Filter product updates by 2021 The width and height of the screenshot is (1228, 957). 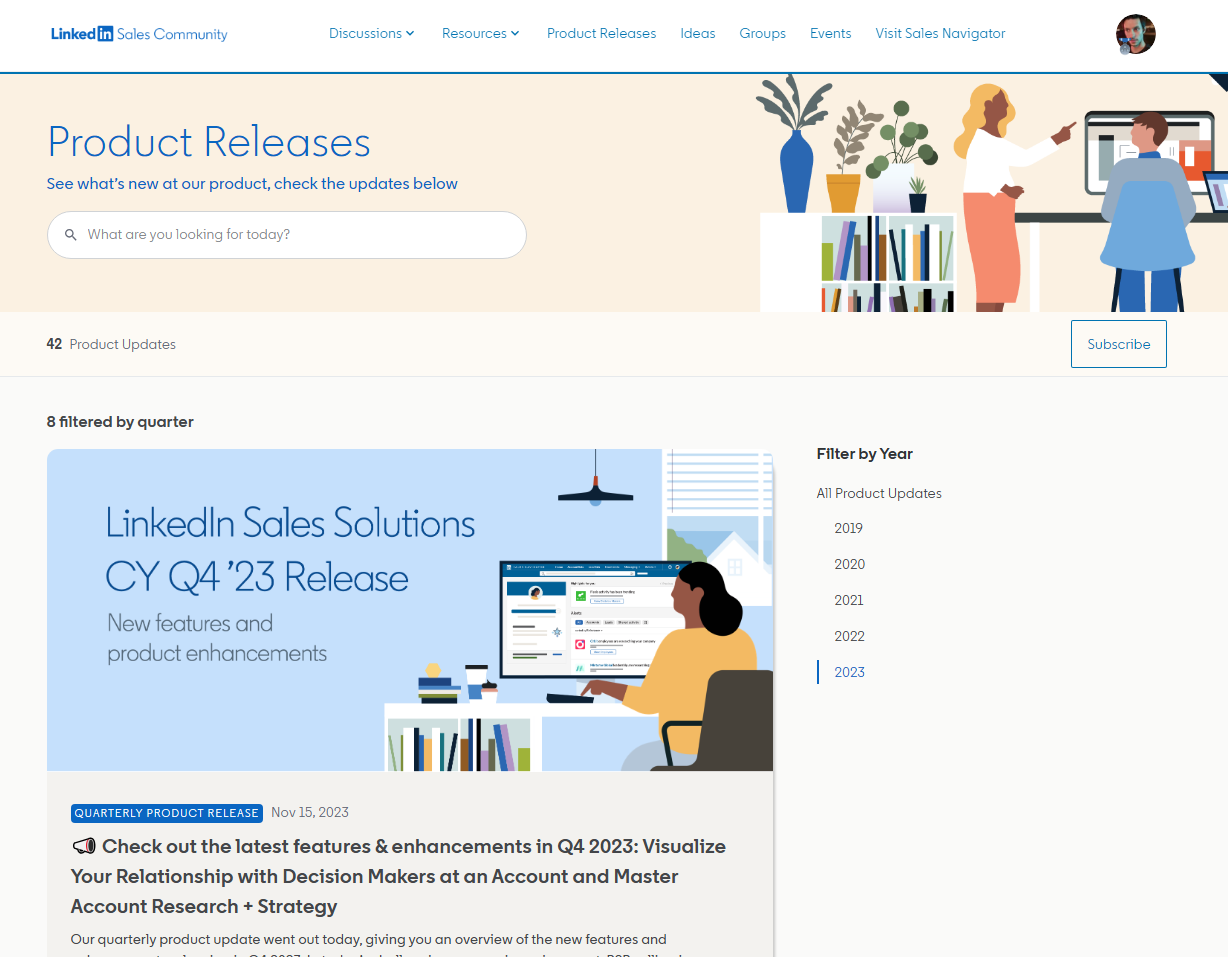coord(848,600)
